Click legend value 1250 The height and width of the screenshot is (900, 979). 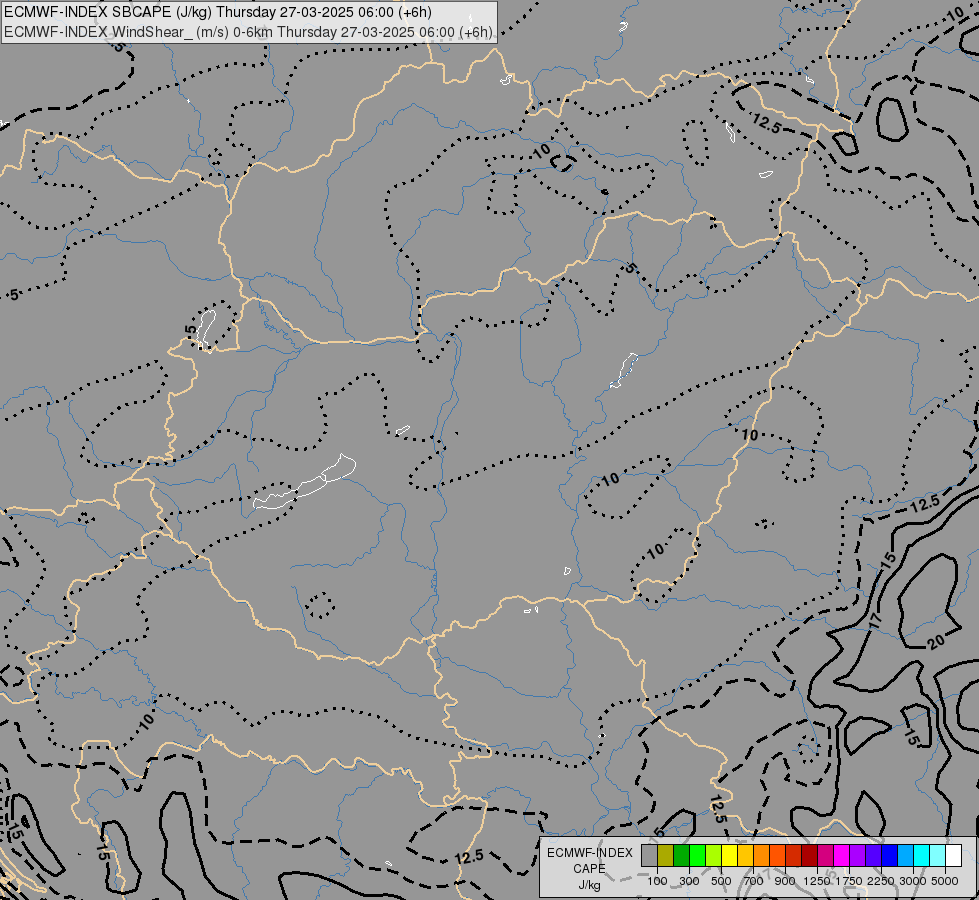pyautogui.click(x=817, y=881)
